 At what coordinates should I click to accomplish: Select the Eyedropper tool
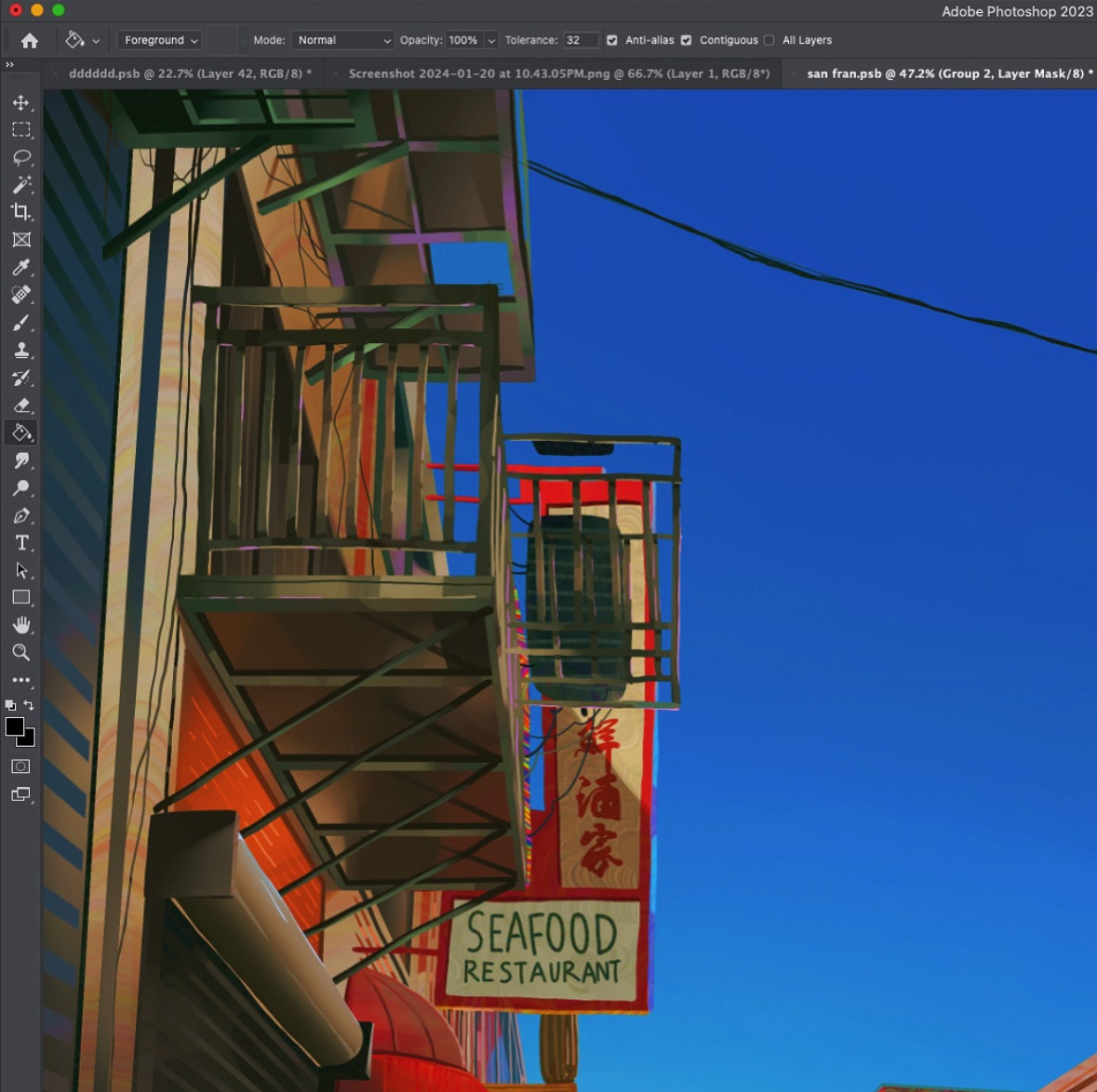click(21, 267)
